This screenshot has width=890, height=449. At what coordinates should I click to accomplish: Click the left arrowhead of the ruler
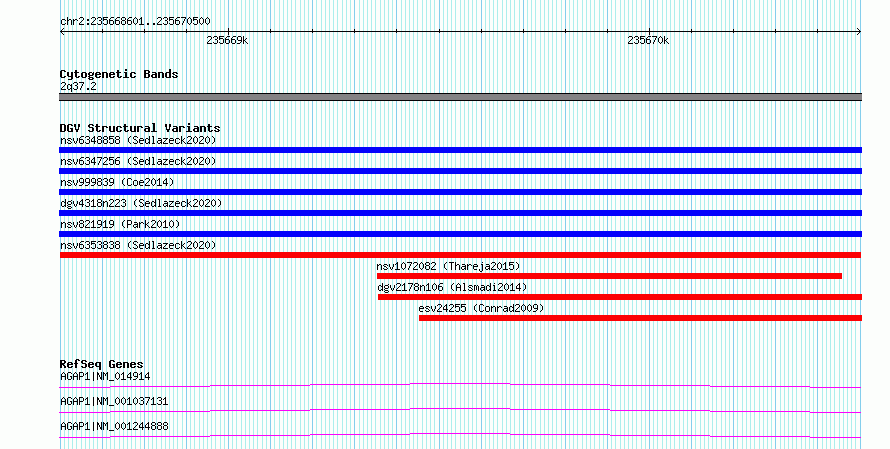[62, 32]
